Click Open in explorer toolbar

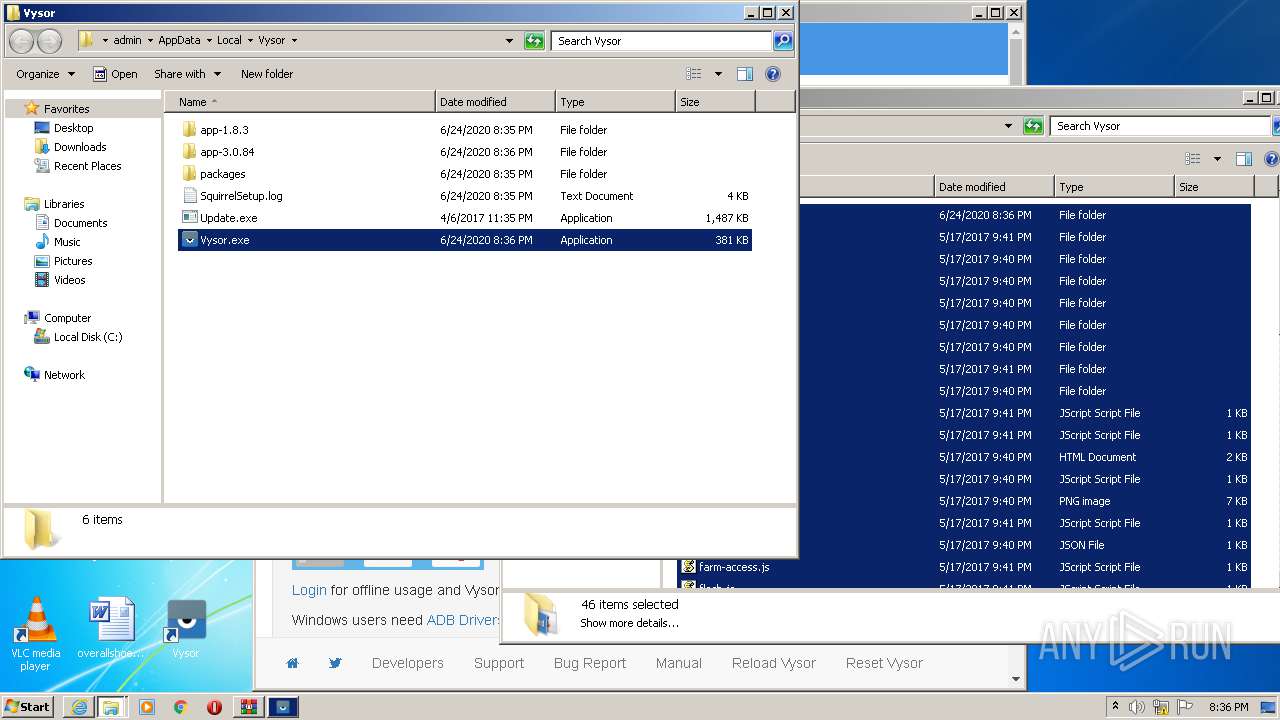[x=115, y=74]
